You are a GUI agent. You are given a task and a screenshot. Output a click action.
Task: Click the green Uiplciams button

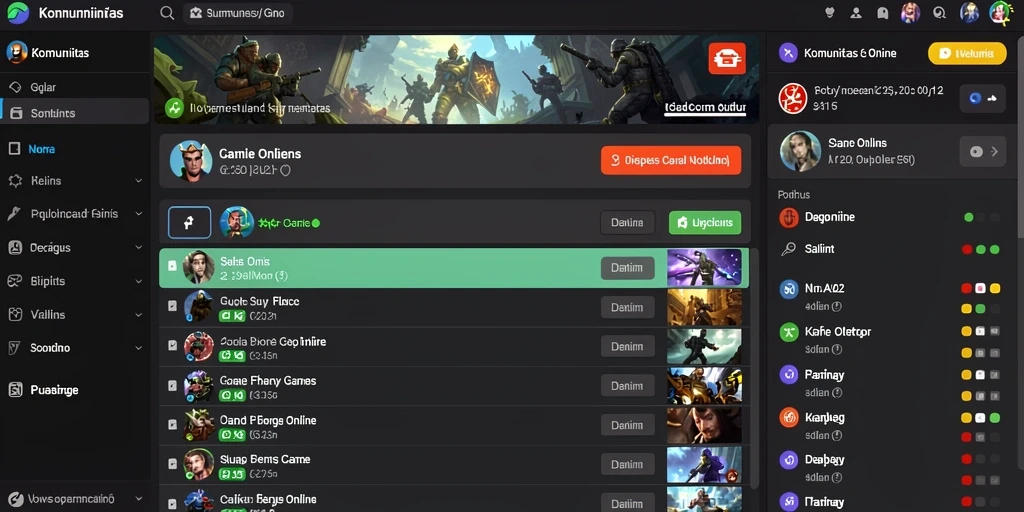pos(705,223)
